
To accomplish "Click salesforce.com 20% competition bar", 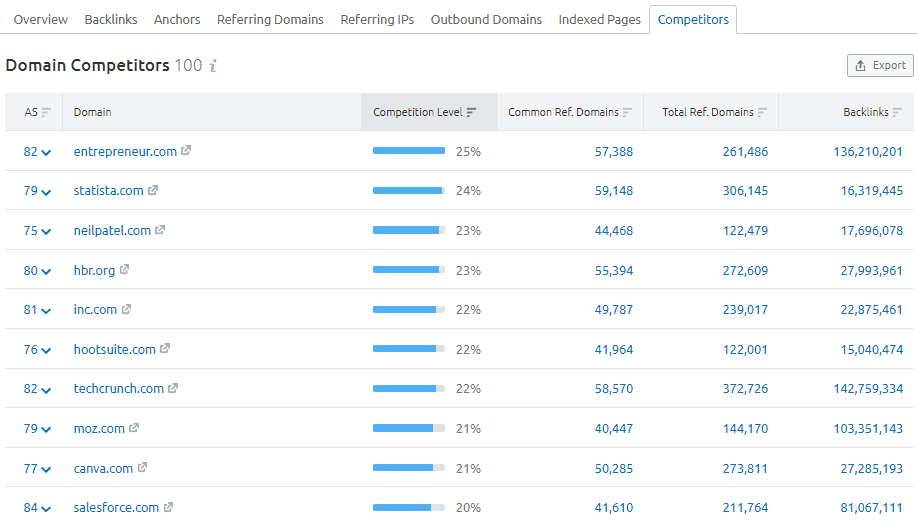I will coord(409,507).
